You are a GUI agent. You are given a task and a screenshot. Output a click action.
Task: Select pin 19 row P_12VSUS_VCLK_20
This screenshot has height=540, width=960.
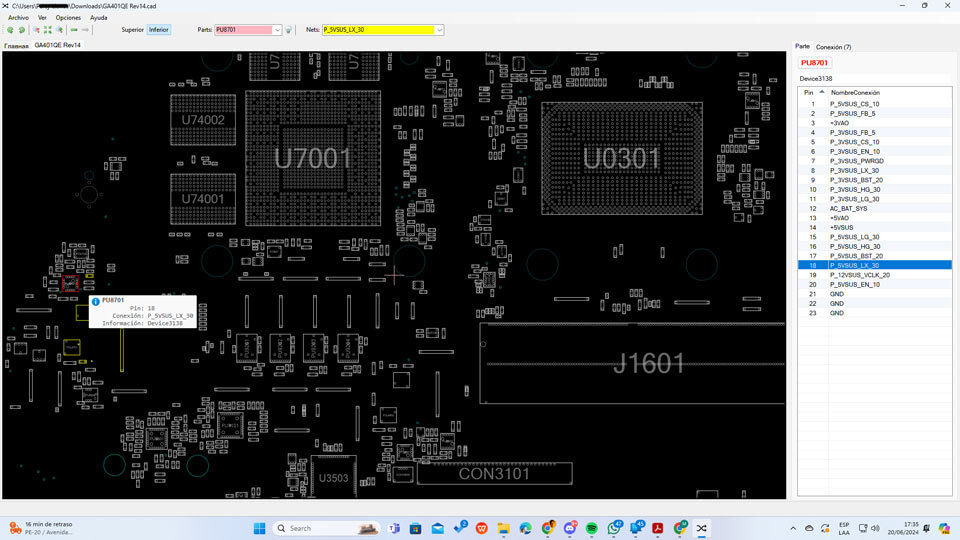[874, 275]
